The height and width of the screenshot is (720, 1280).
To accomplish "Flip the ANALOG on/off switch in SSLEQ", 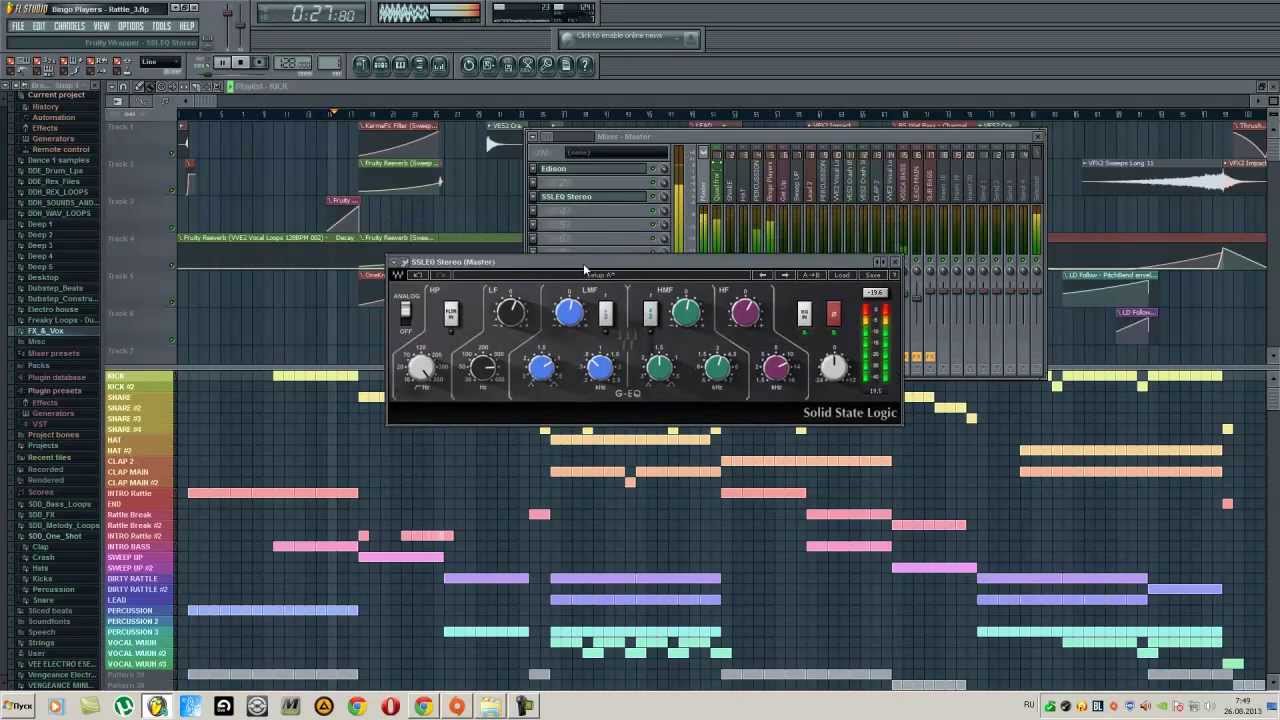I will point(406,313).
